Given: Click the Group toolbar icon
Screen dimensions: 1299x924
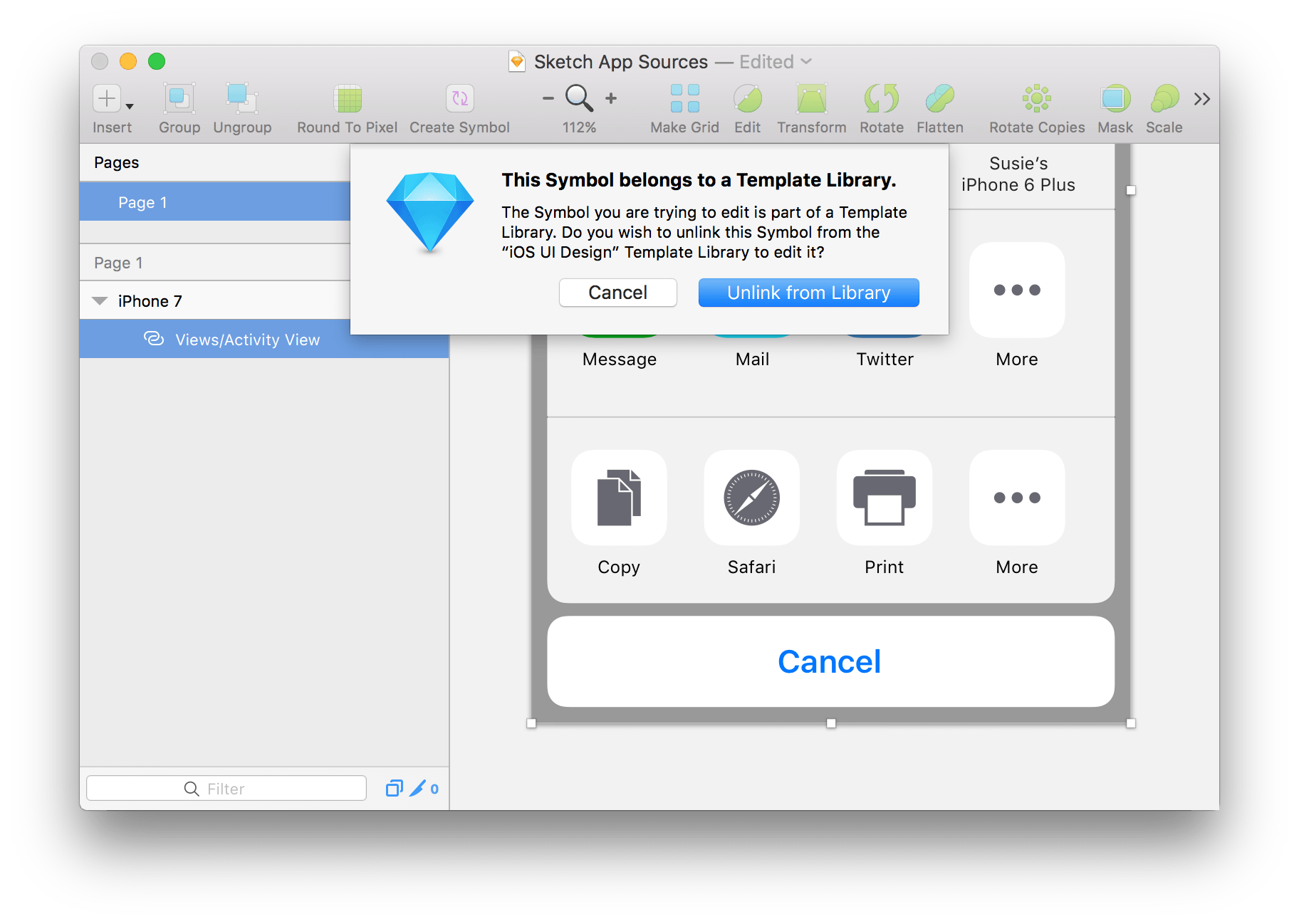Looking at the screenshot, I should [179, 98].
